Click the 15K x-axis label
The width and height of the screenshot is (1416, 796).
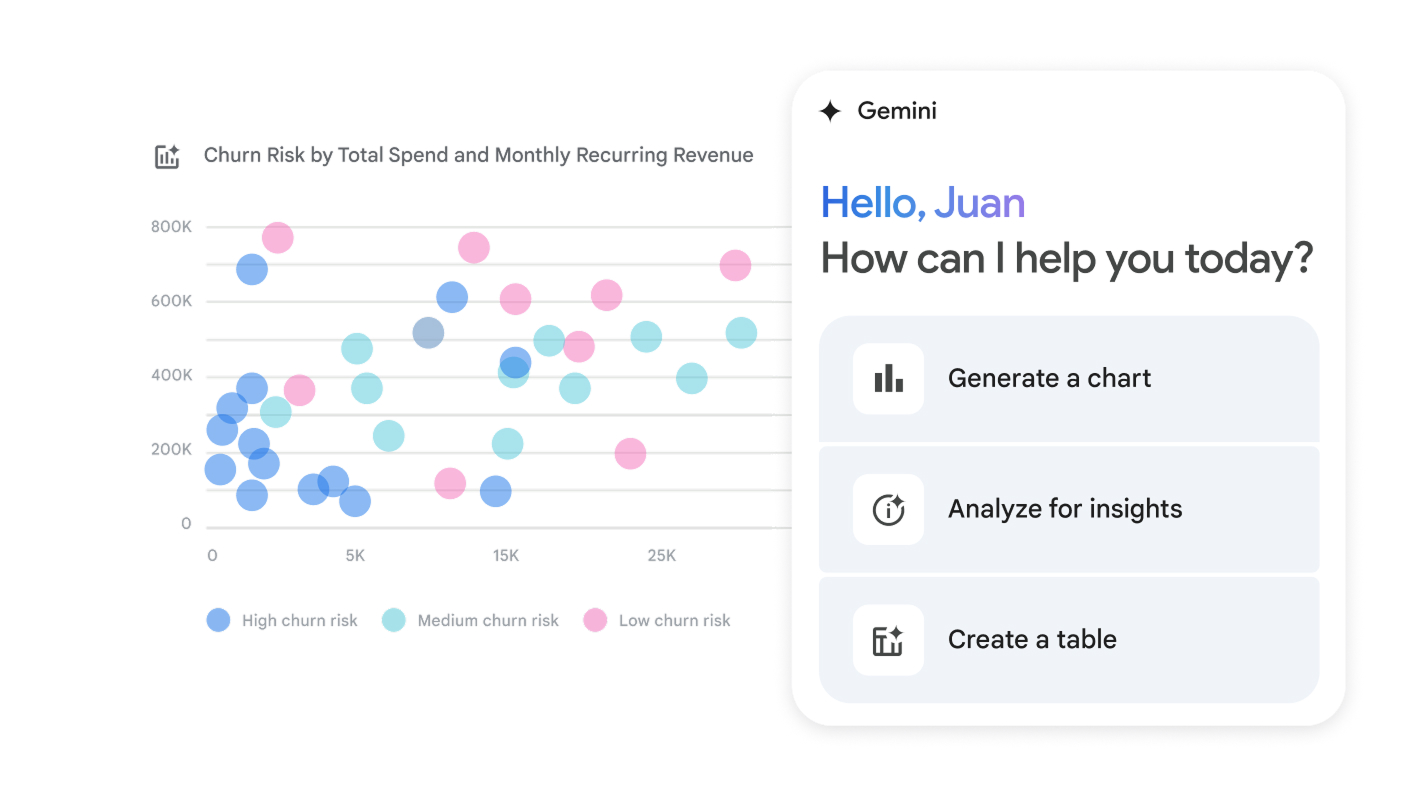click(x=506, y=556)
